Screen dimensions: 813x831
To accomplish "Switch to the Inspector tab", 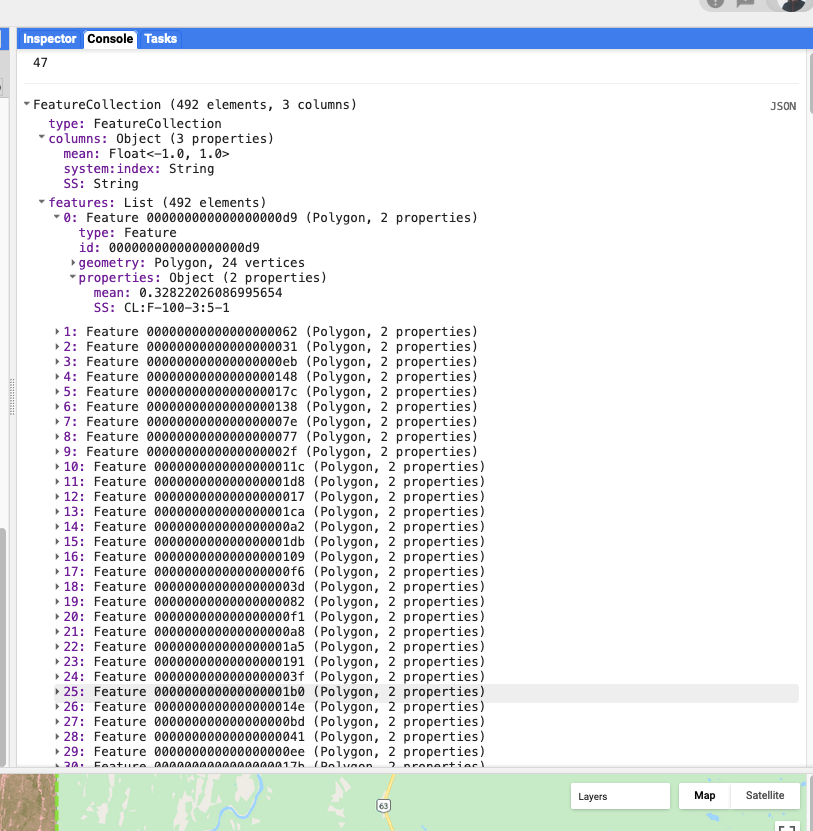I will pos(49,39).
